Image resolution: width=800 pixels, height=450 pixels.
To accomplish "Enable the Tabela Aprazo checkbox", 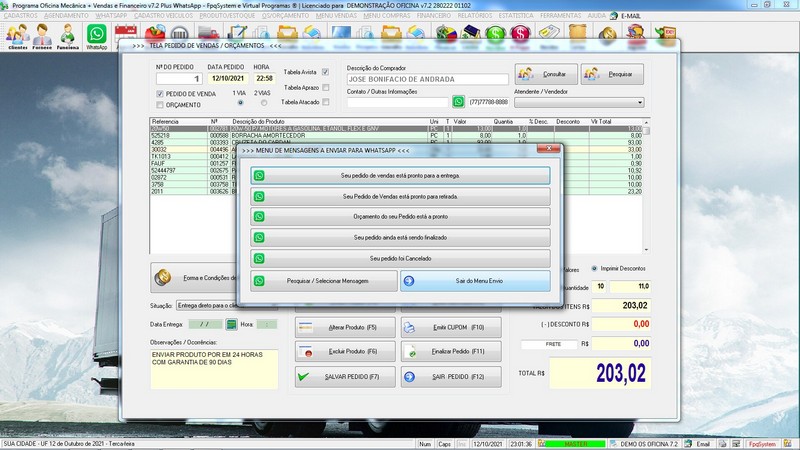I will [x=325, y=88].
